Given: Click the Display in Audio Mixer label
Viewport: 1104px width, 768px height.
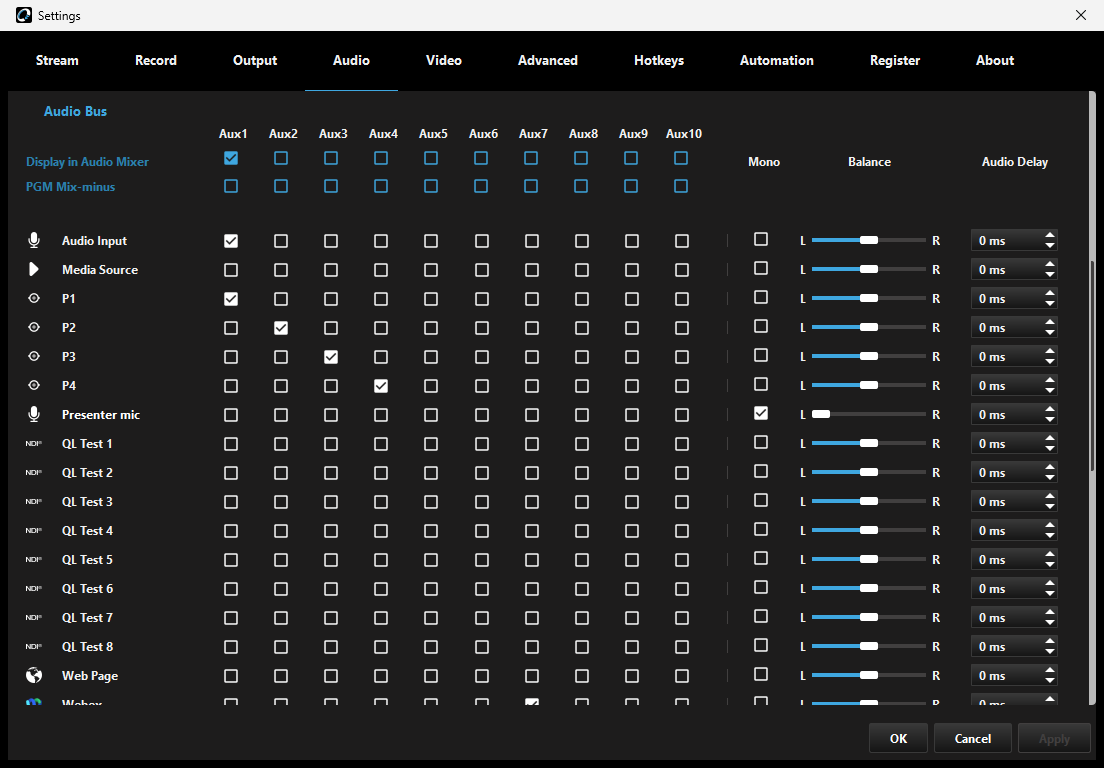Looking at the screenshot, I should 87,161.
